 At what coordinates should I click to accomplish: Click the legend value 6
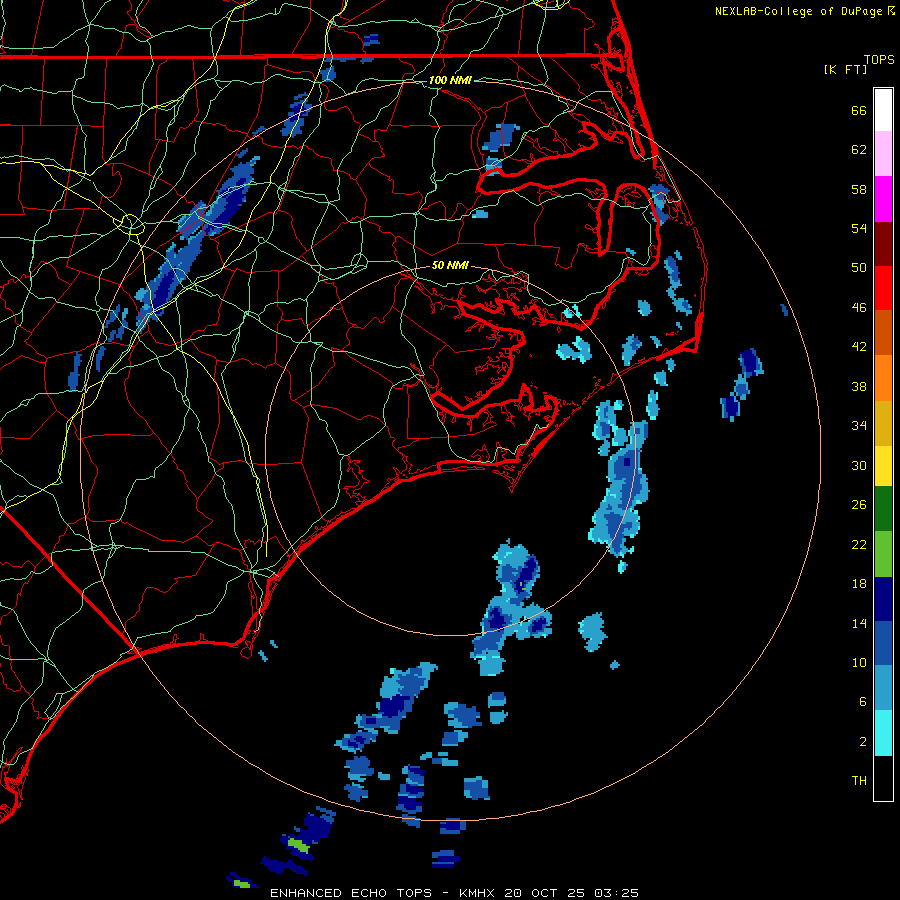coord(862,702)
